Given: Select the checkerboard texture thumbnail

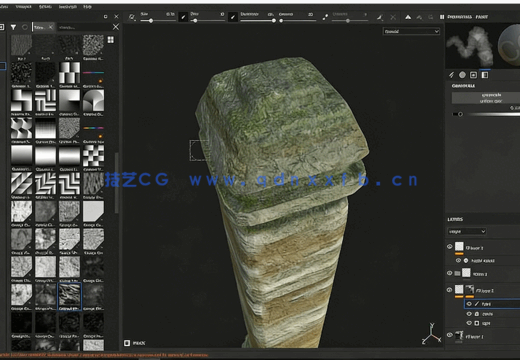Looking at the screenshot, I should pyautogui.click(x=93, y=156).
